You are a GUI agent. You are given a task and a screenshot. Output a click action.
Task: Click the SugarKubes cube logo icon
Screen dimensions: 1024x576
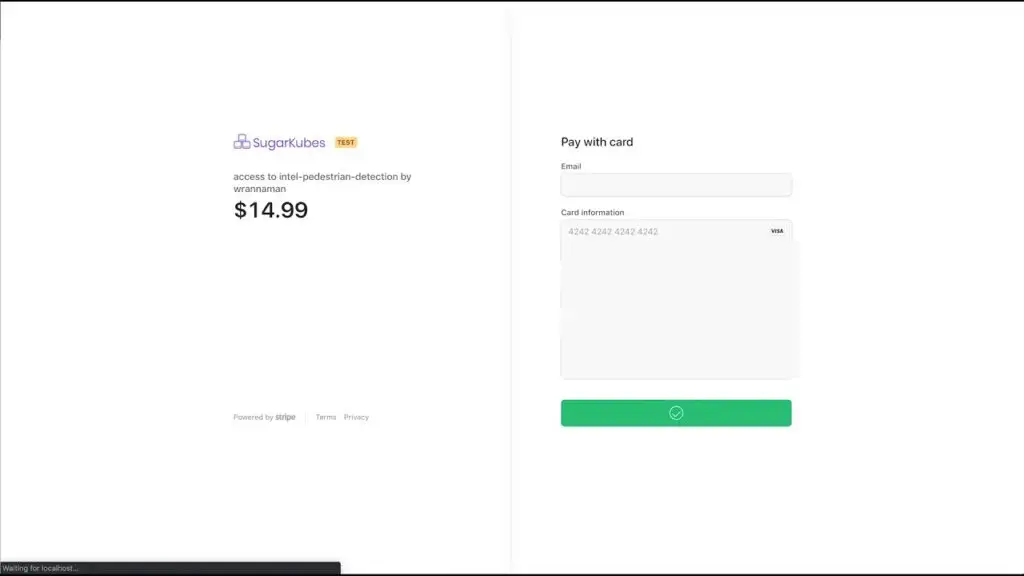coord(242,142)
